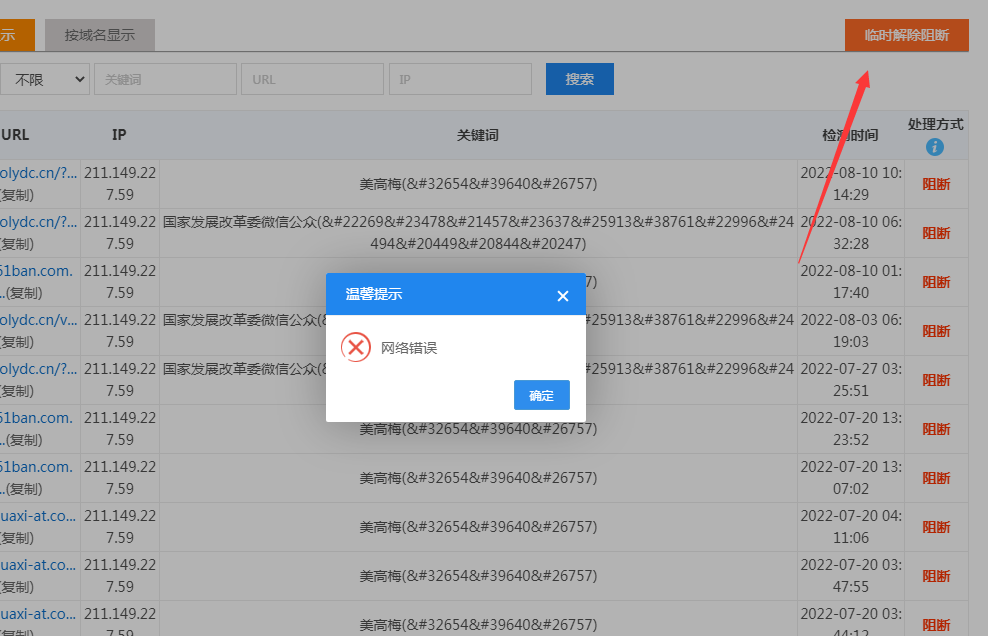Click the 检测时间 column header
Image resolution: width=988 pixels, height=636 pixels.
coord(850,135)
